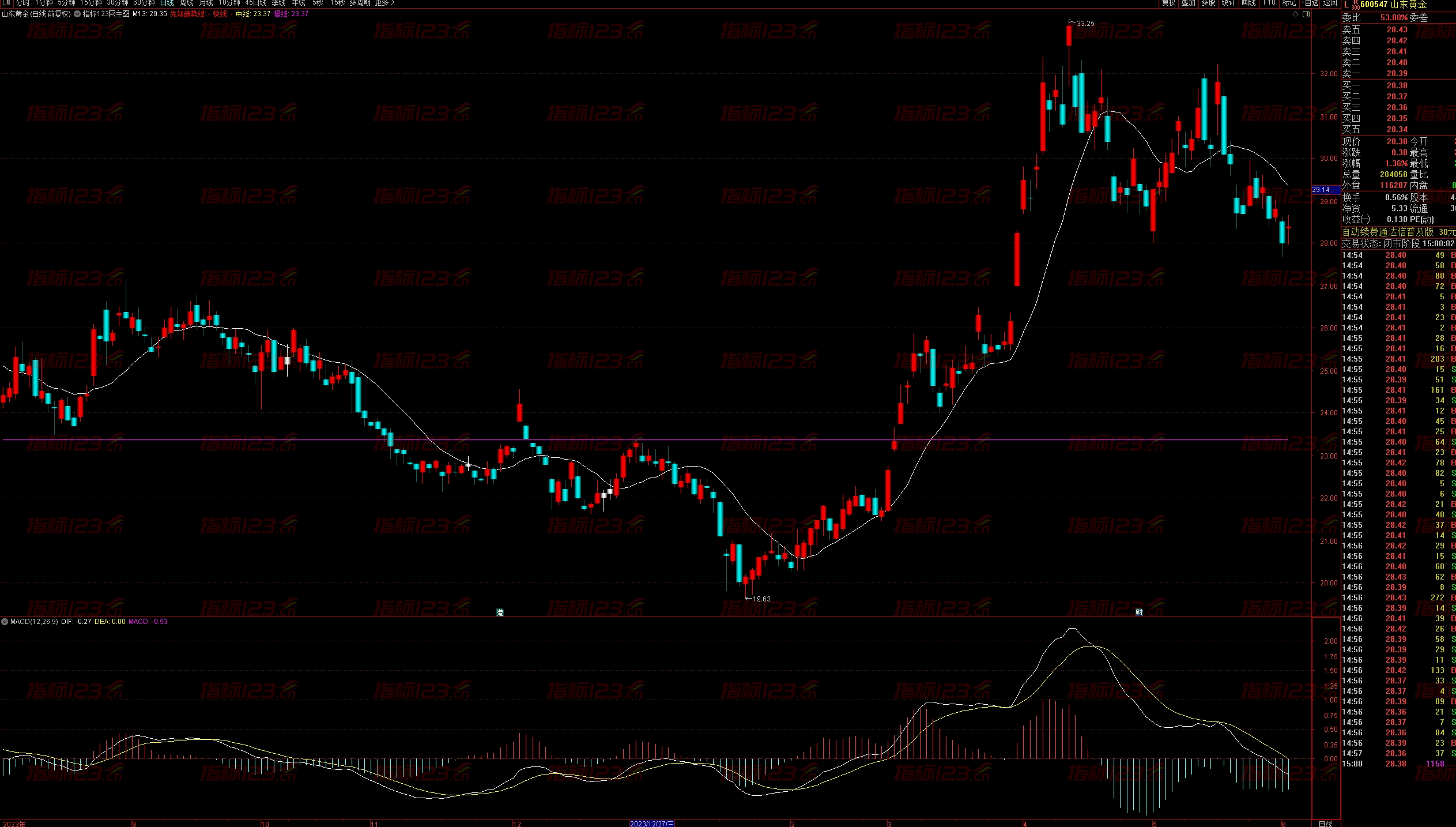This screenshot has height=827, width=1456.
Task: Click the 外盘 116207 value
Action: point(1394,185)
